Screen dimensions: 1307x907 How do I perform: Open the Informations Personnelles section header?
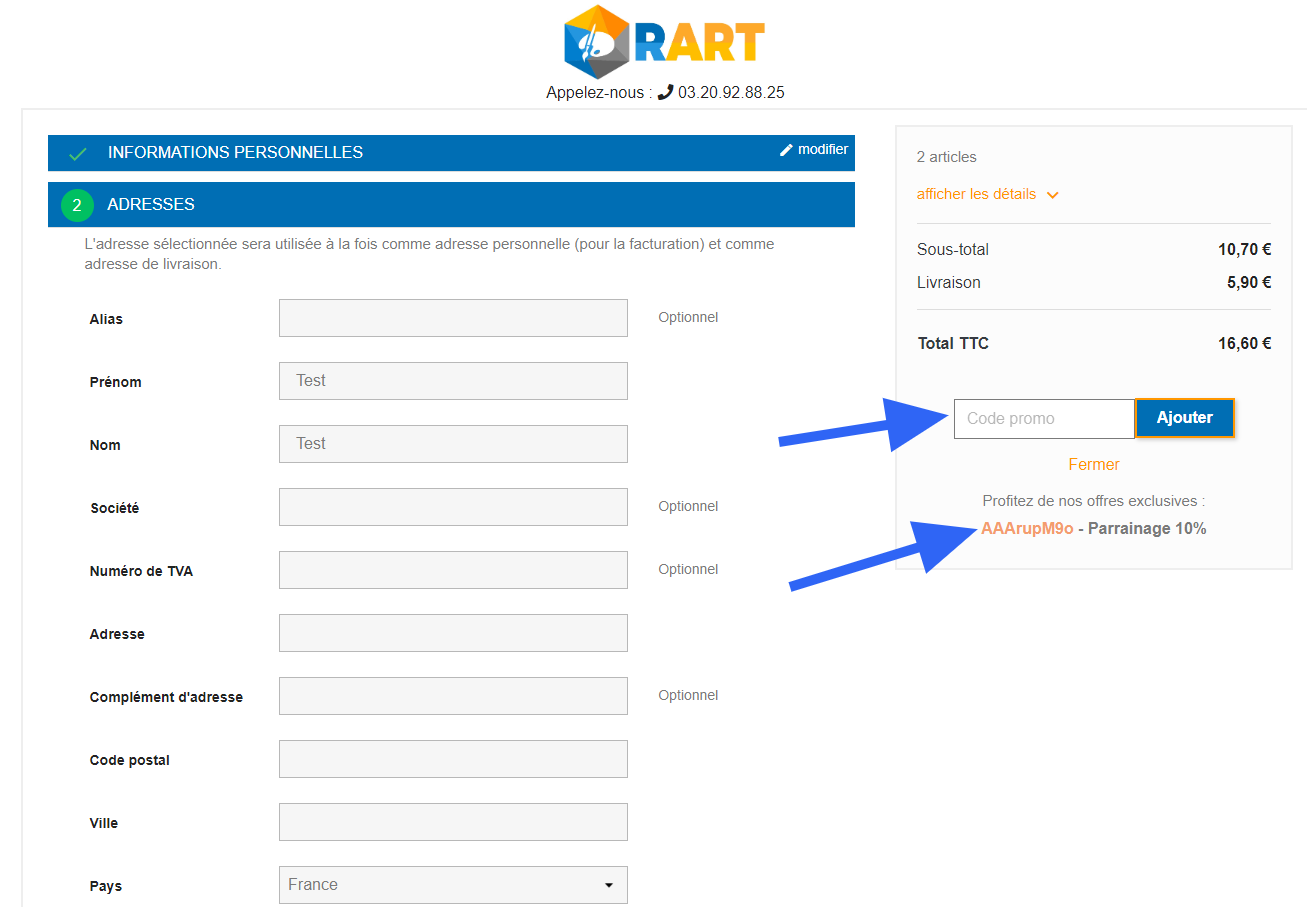[451, 153]
